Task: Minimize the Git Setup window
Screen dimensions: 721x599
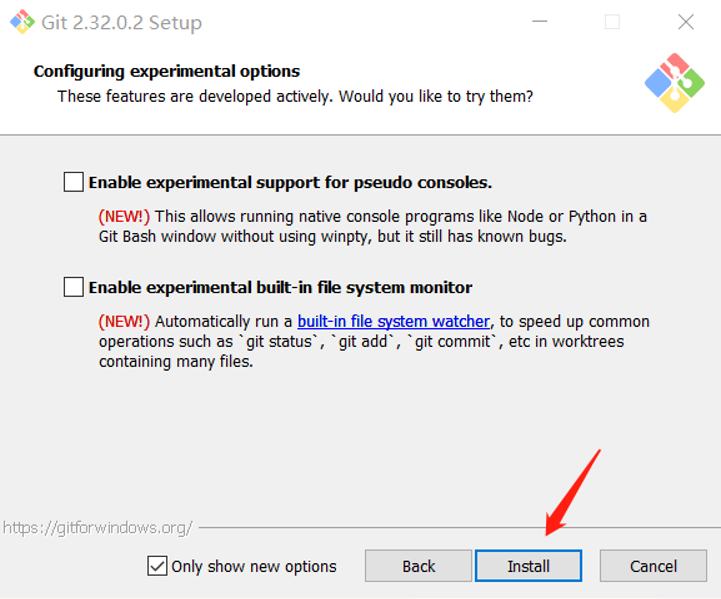Action: click(x=540, y=22)
